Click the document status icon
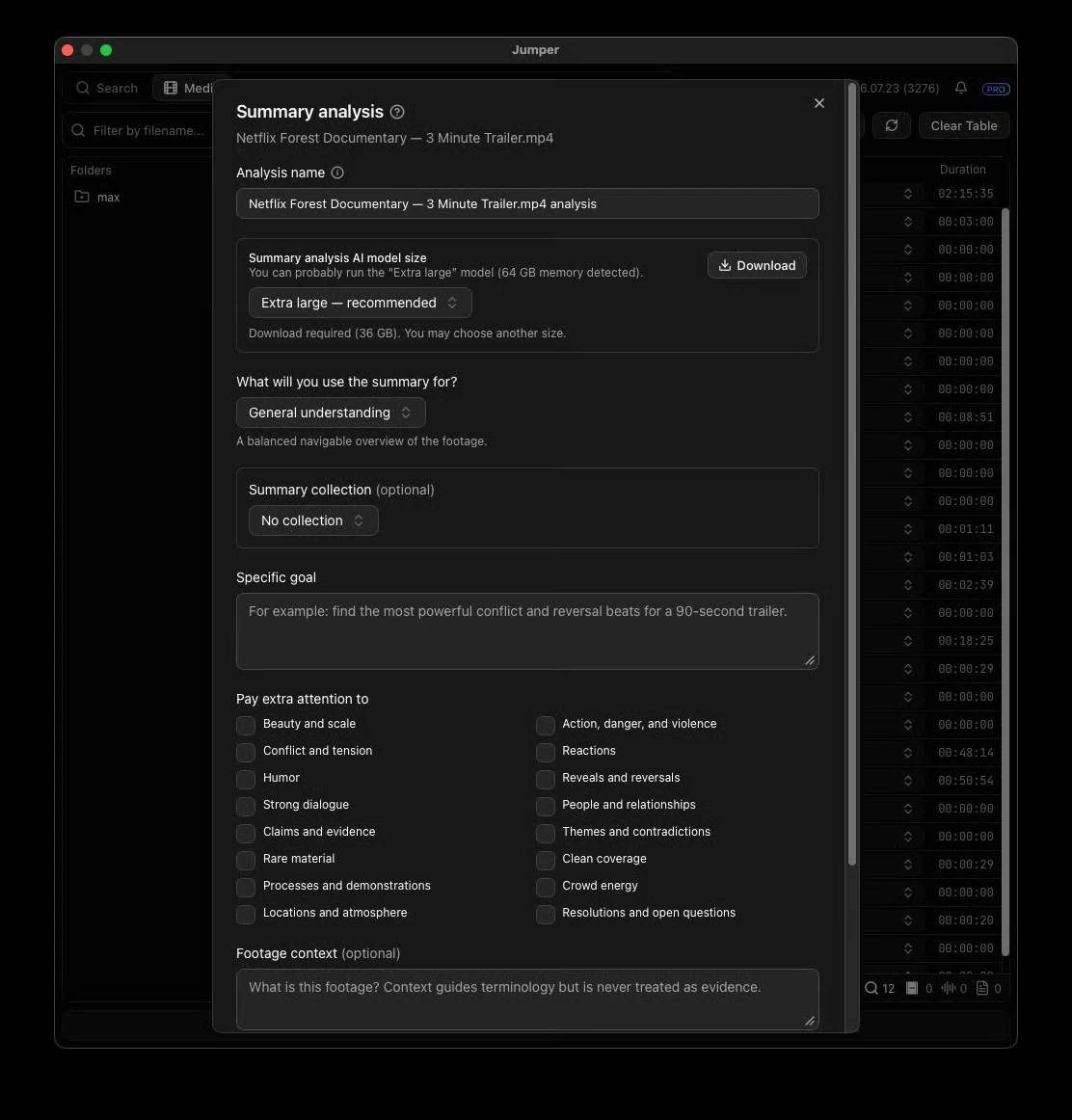The image size is (1072, 1120). (982, 989)
